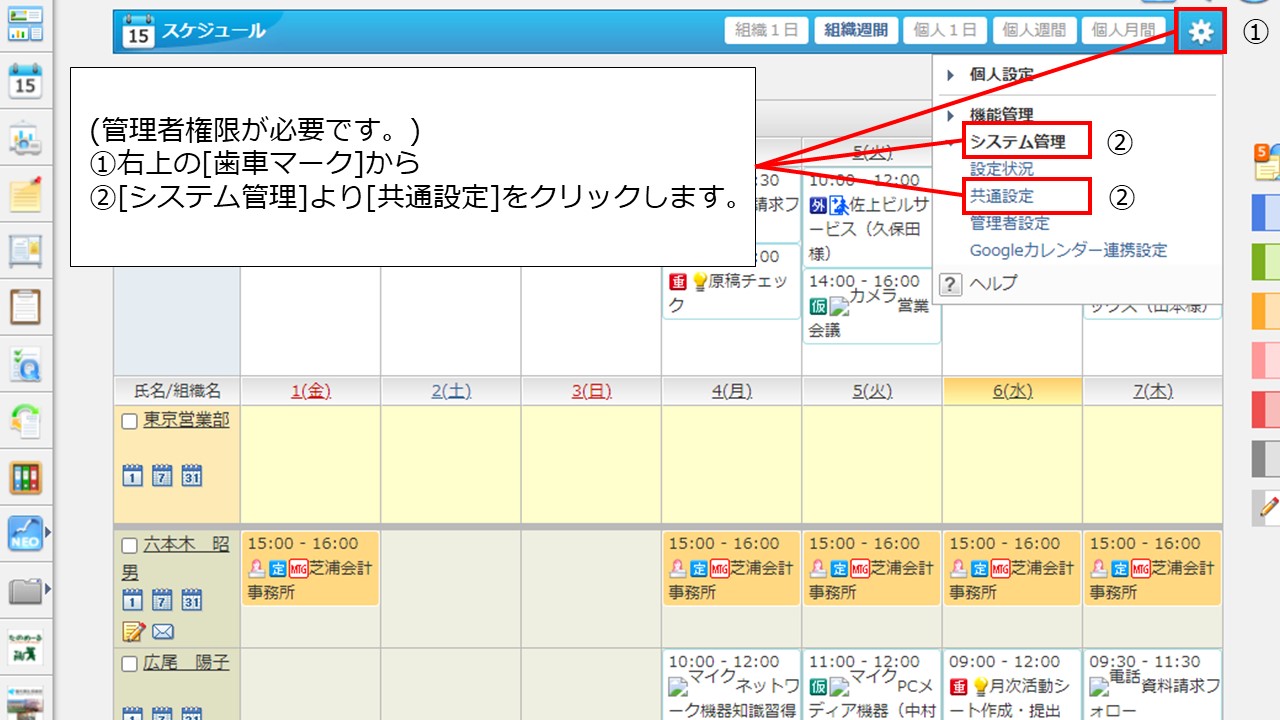Screen dimensions: 1280x720
Task: Open 六本木's Friday 15:00 芝浦会計事務所 event
Action: tap(310, 568)
